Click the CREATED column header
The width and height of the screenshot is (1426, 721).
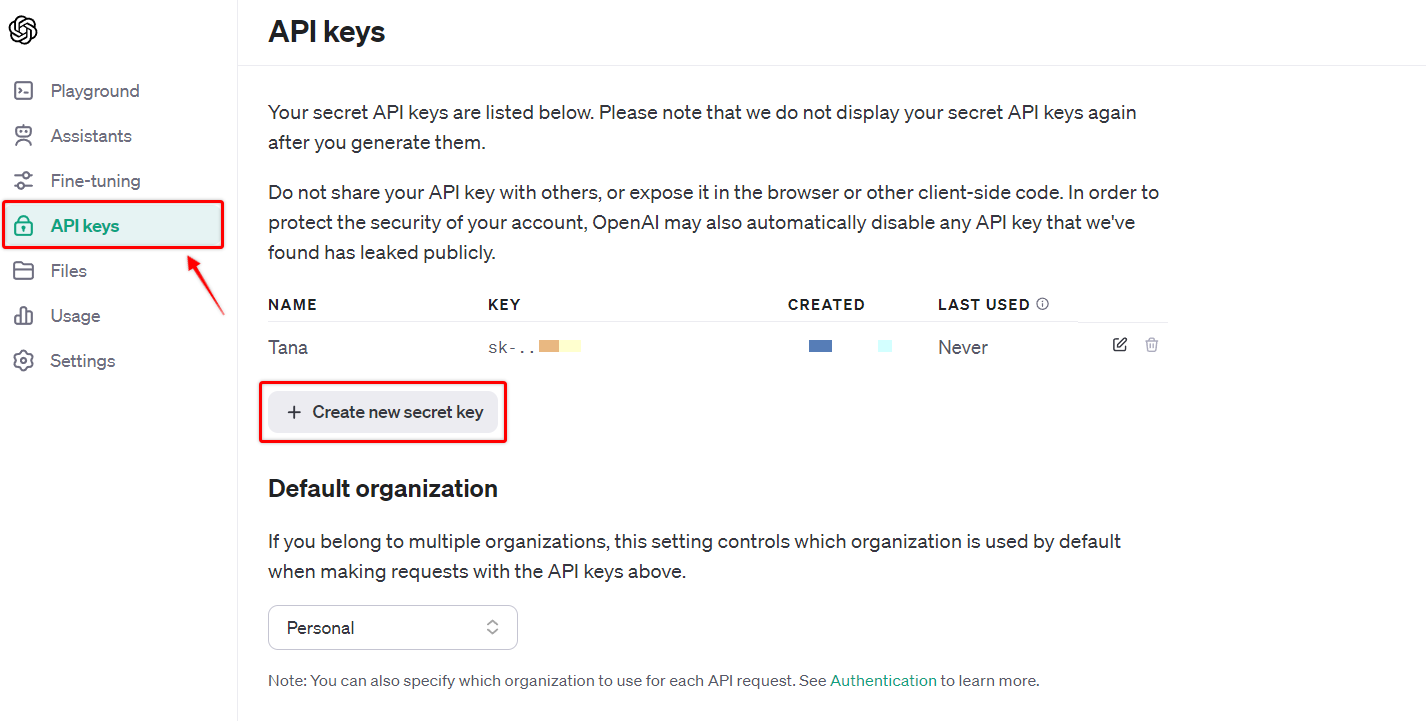click(x=826, y=305)
